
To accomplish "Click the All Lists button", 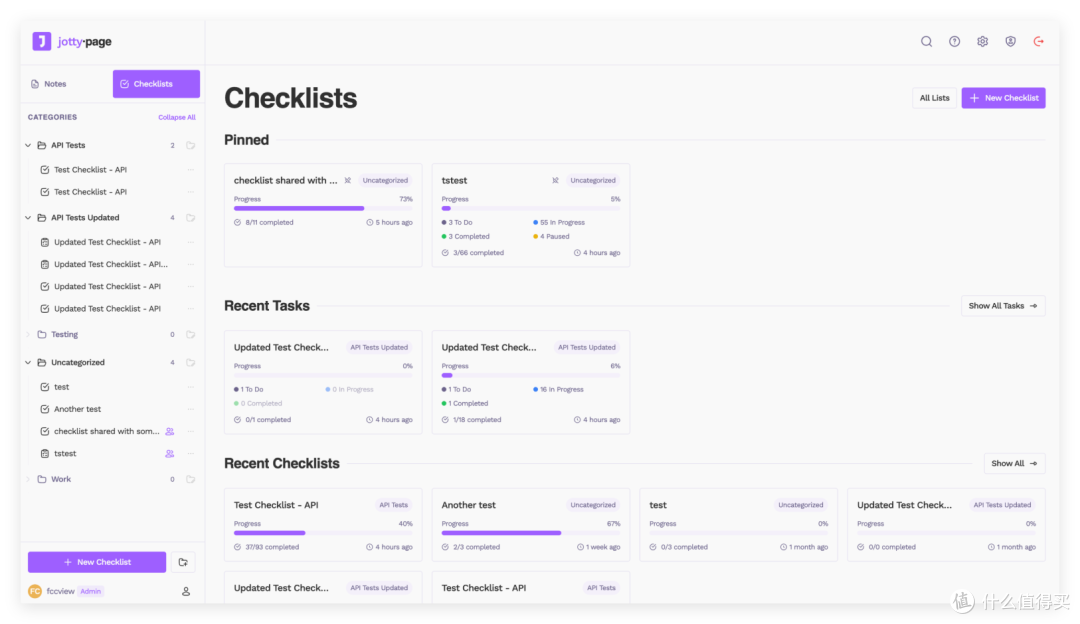I will click(934, 98).
